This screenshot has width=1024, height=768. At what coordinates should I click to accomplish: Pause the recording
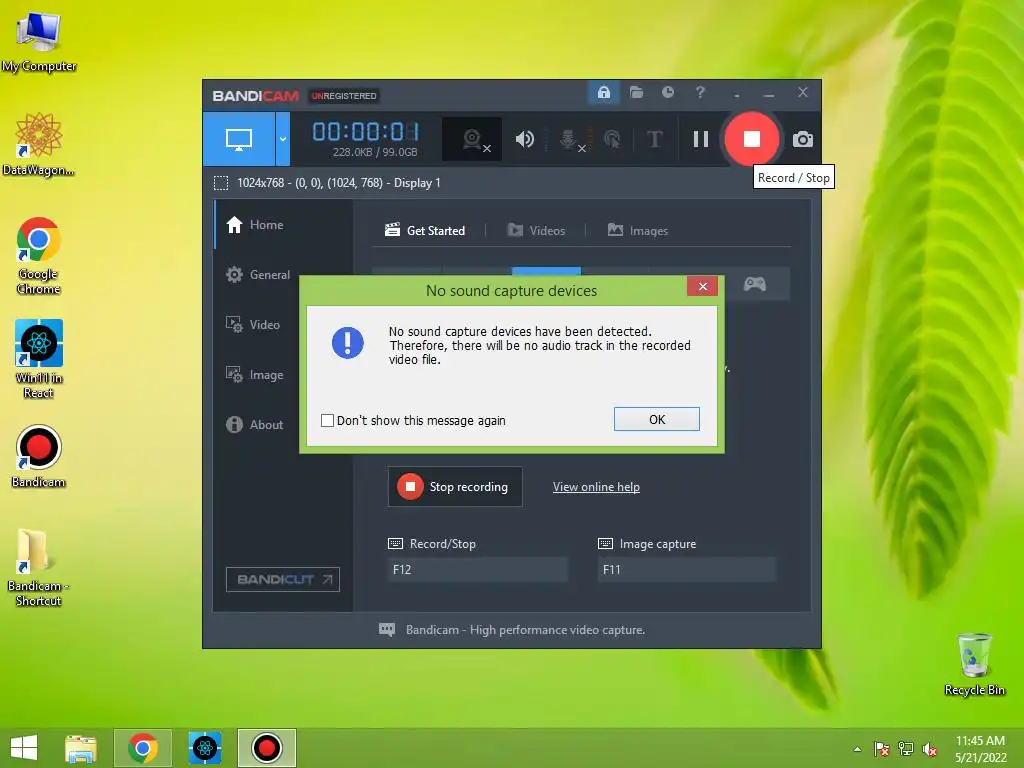(700, 138)
